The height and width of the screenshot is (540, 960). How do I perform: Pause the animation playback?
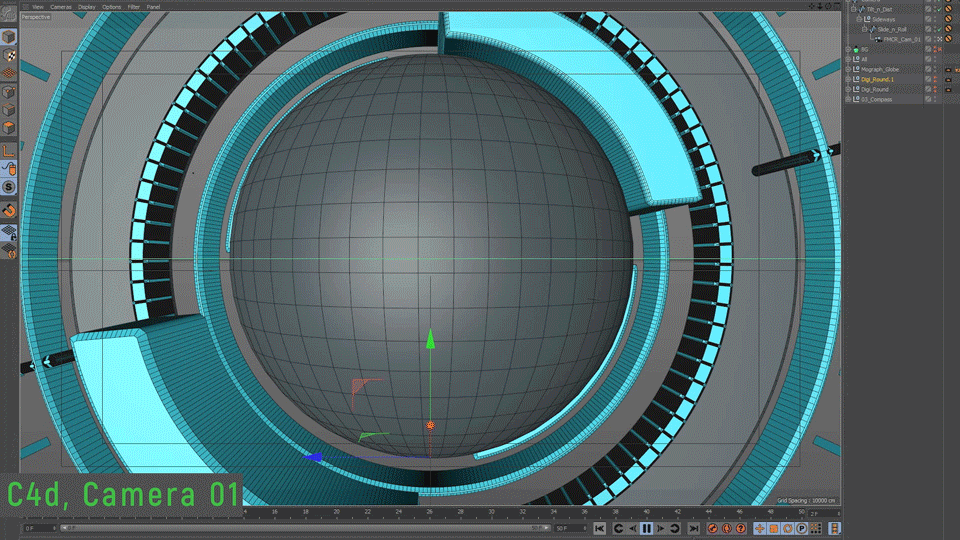coord(646,528)
